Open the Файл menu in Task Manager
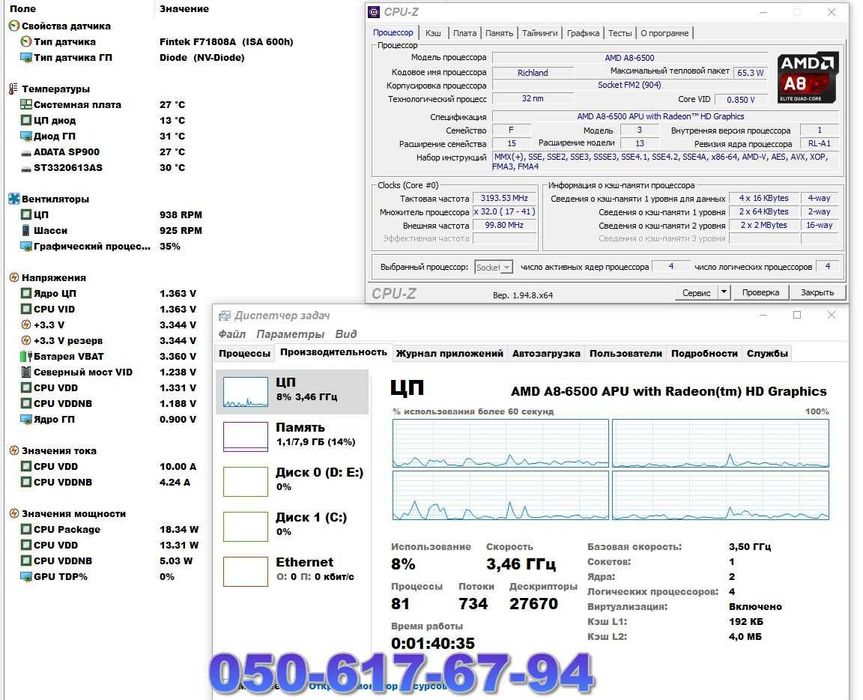 click(232, 334)
